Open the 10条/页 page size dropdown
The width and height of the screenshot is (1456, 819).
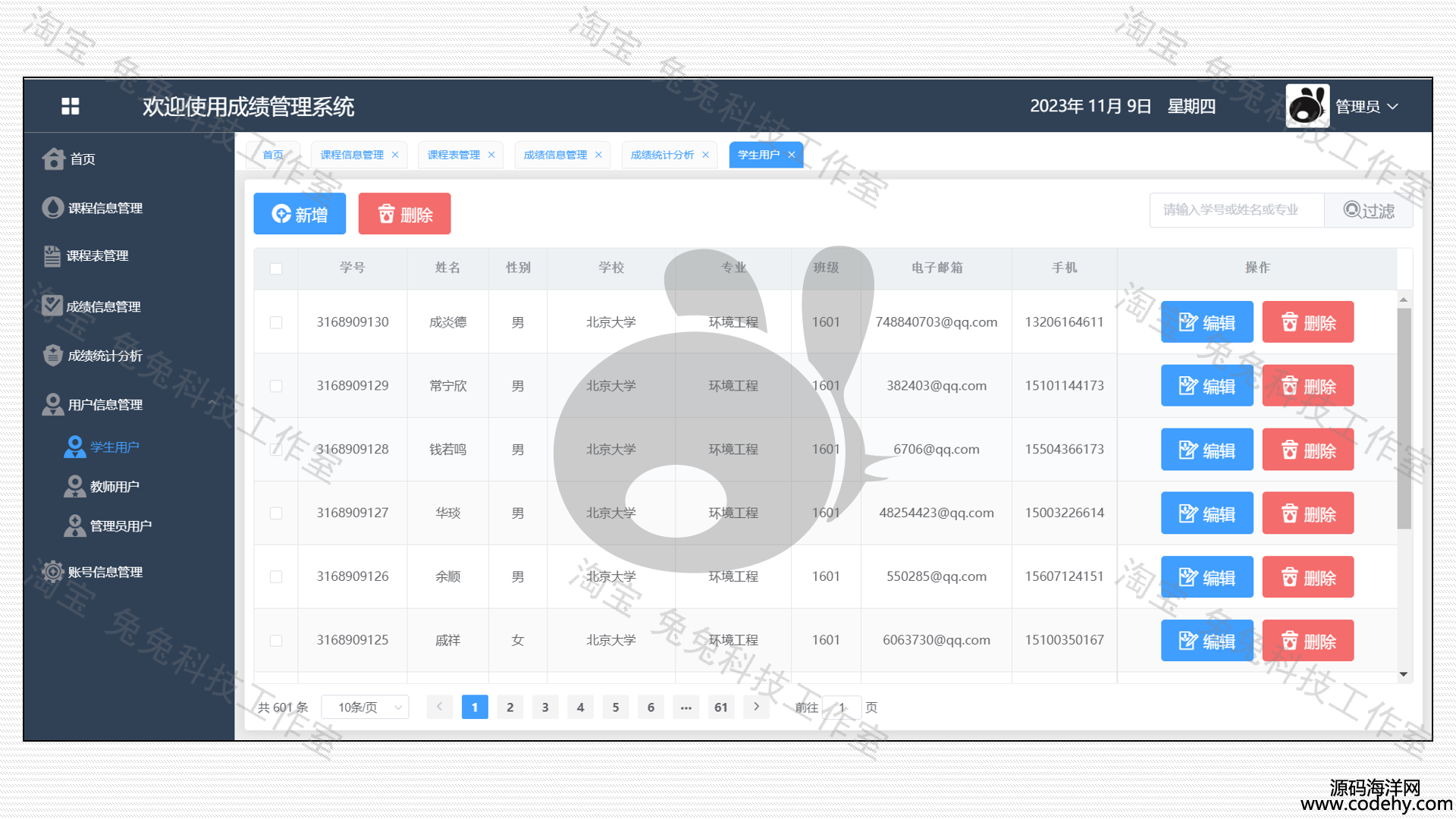tap(365, 708)
